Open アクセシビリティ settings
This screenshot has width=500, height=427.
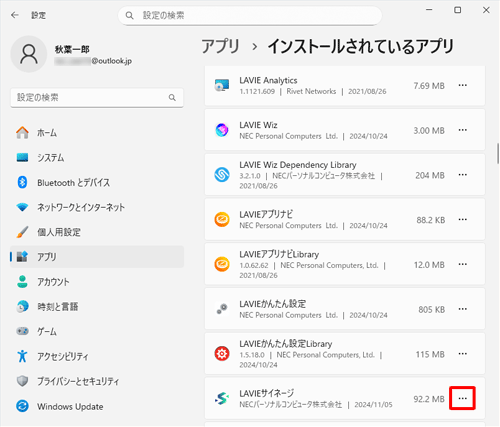[x=97, y=356]
